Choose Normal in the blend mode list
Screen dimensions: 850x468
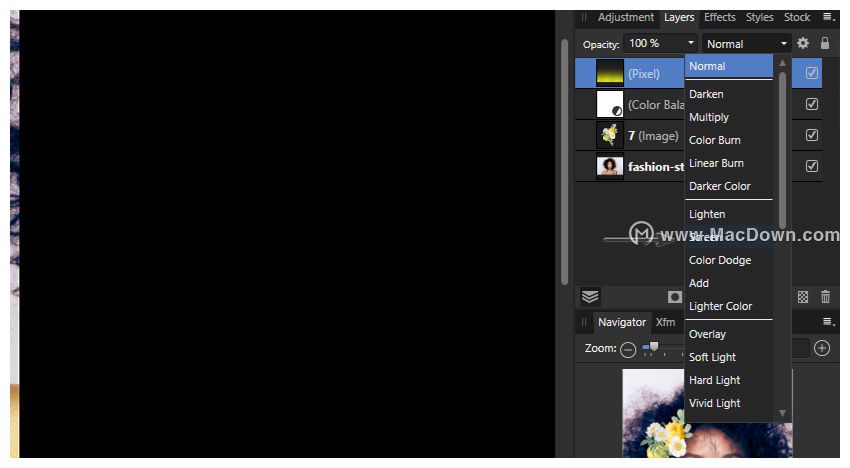pyautogui.click(x=729, y=66)
